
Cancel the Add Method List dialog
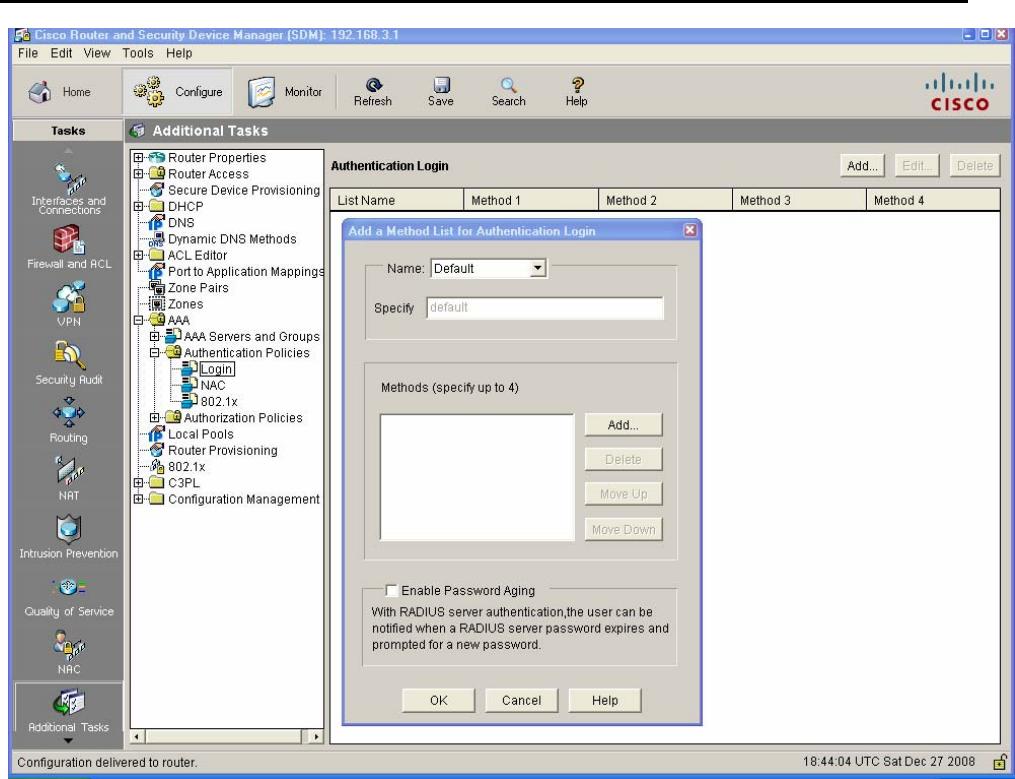pos(521,700)
